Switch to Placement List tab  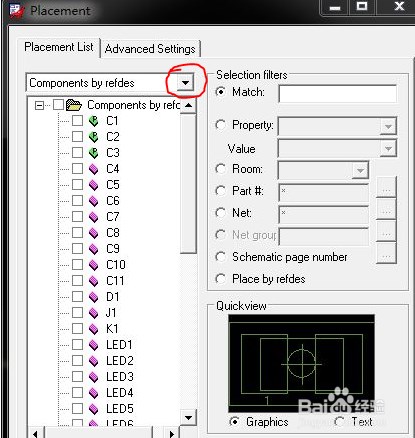click(x=59, y=47)
